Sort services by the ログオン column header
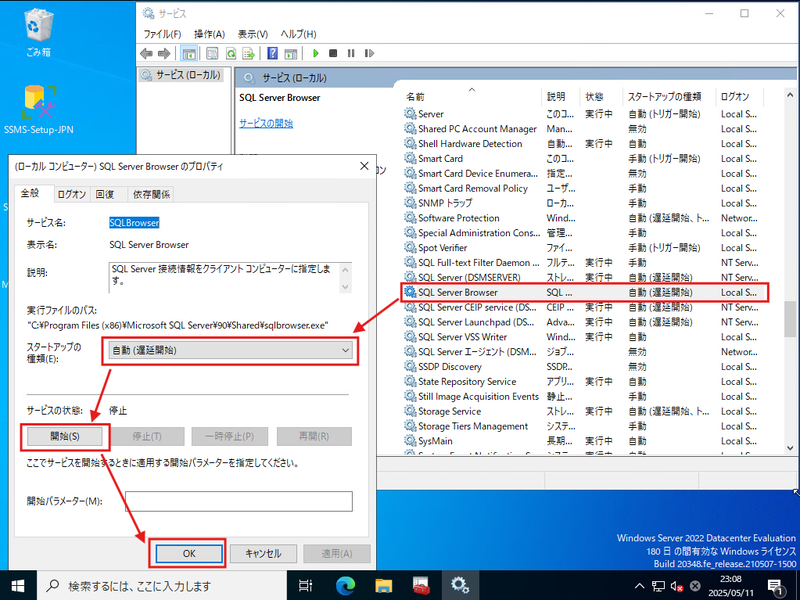This screenshot has height=600, width=800. point(740,96)
